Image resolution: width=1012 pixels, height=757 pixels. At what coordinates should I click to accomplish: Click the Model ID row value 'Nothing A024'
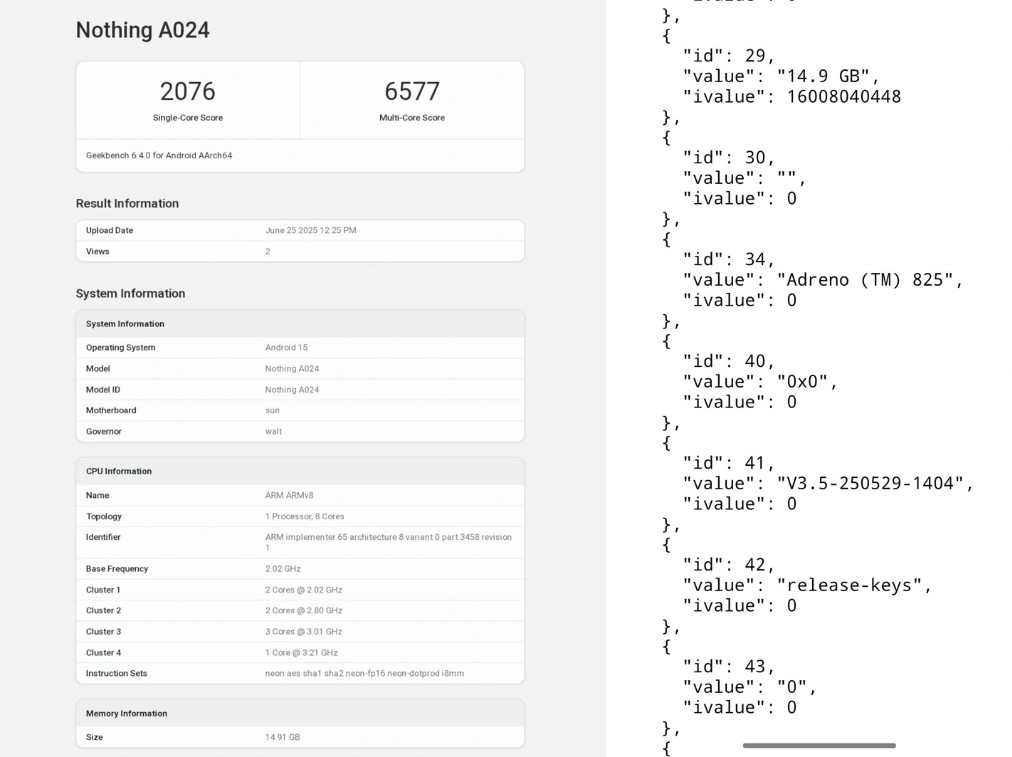(x=292, y=390)
